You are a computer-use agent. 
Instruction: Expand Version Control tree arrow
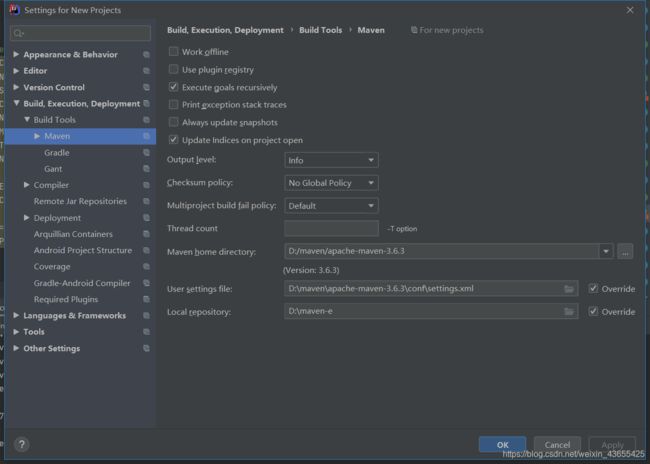[16, 87]
